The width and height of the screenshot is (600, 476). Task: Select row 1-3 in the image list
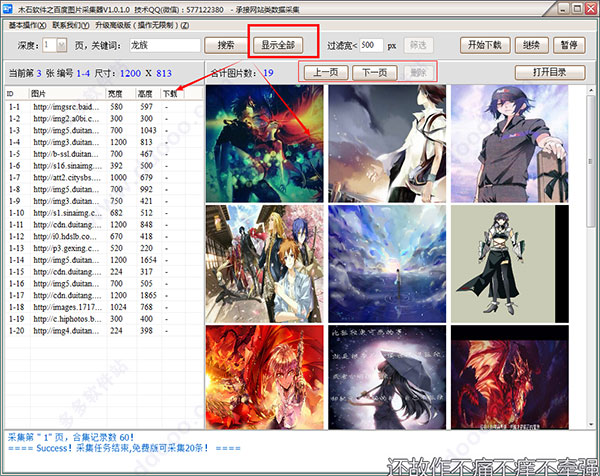[x=104, y=130]
